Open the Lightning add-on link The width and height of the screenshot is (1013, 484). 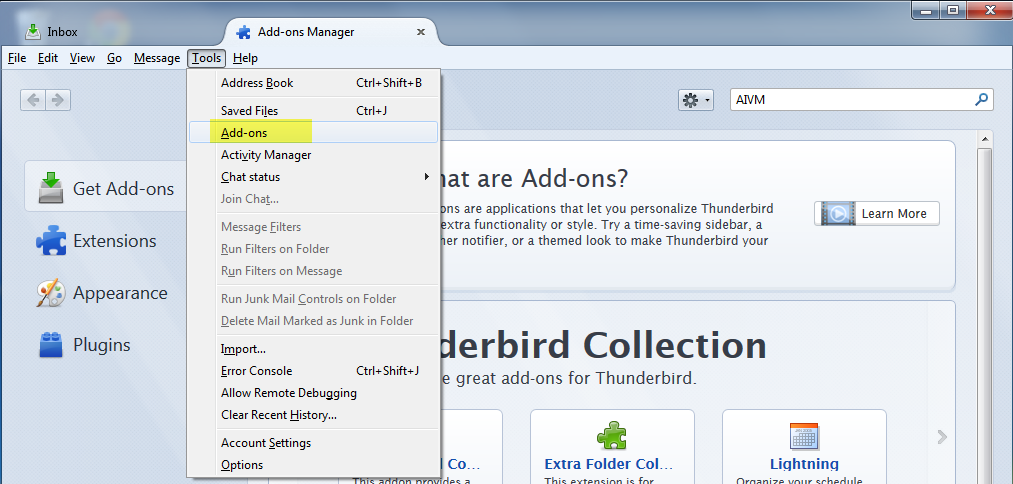pyautogui.click(x=804, y=464)
